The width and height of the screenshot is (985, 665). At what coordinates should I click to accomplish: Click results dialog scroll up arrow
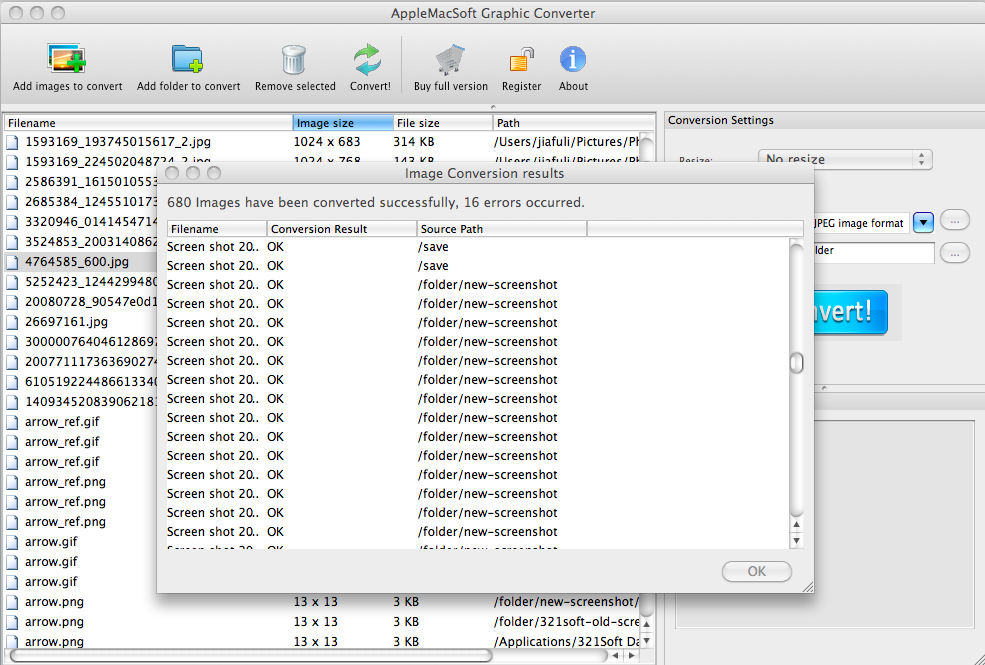pos(797,524)
